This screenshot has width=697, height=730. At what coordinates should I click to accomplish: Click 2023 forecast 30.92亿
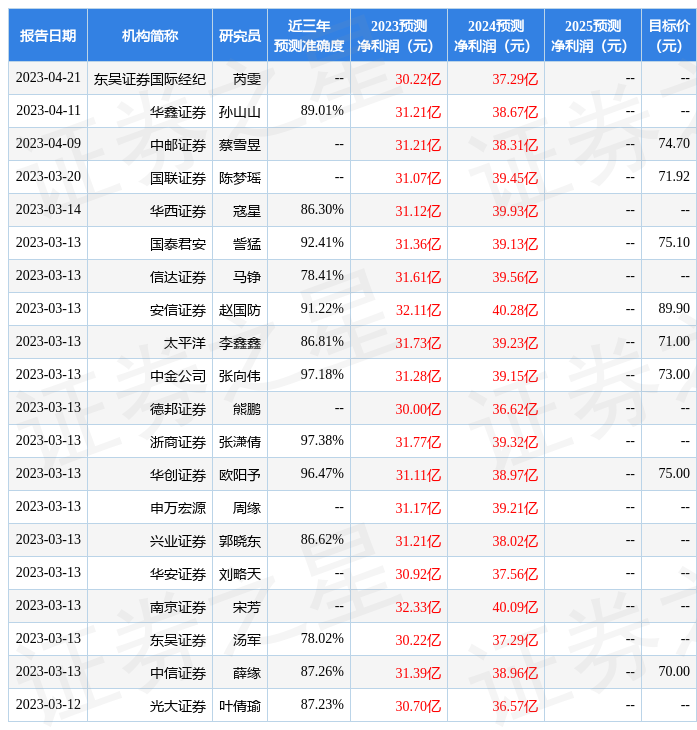[418, 575]
